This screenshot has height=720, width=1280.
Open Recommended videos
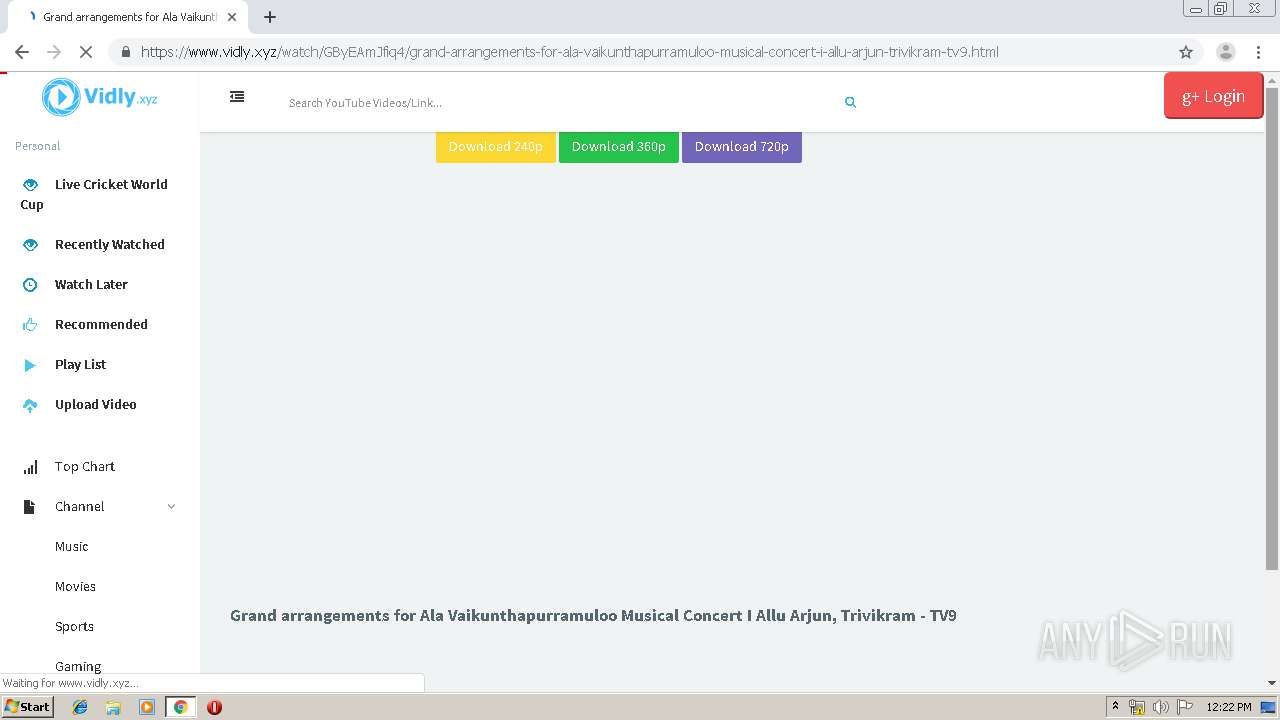click(x=101, y=324)
